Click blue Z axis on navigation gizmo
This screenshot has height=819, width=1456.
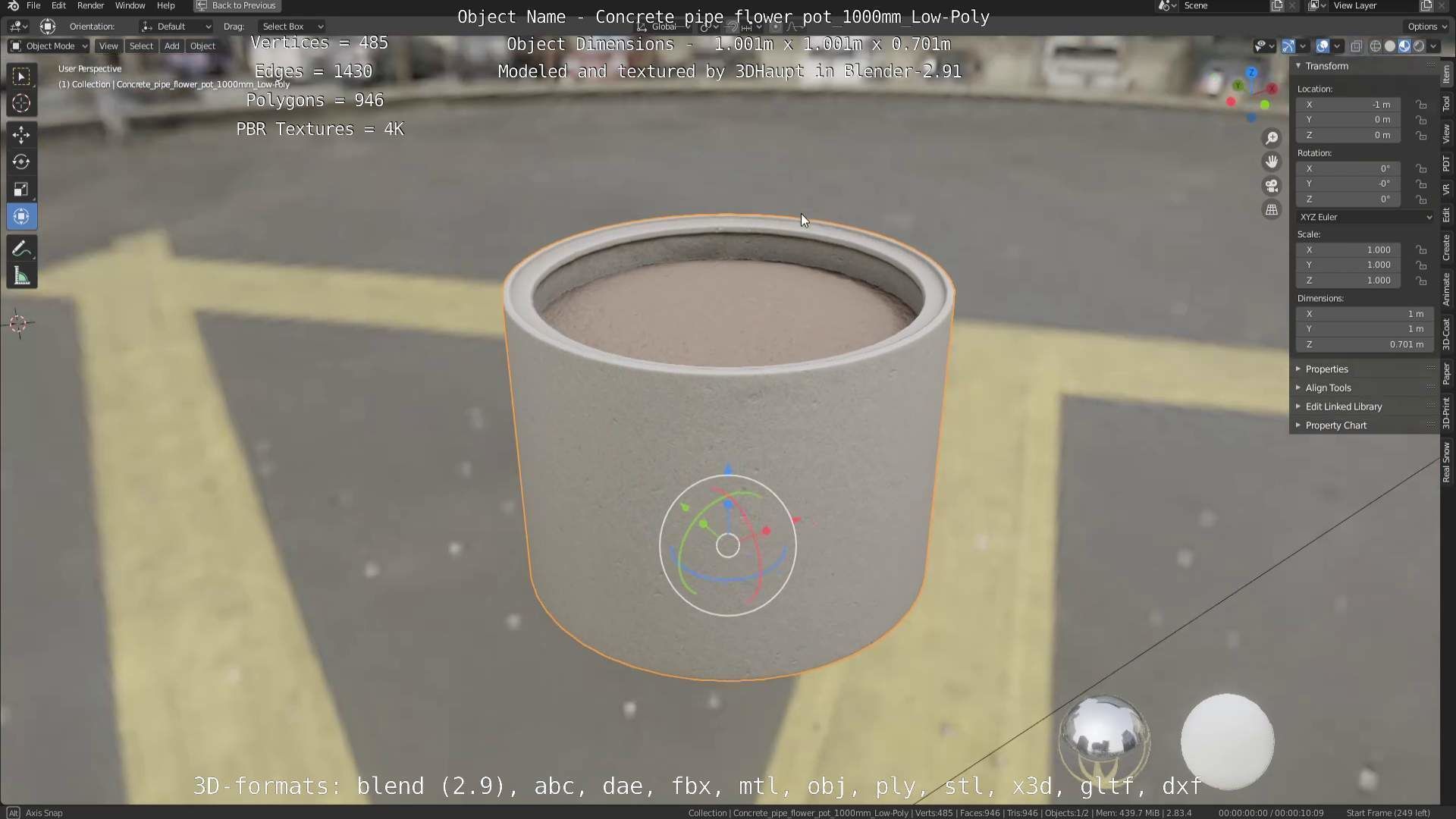(x=1251, y=73)
